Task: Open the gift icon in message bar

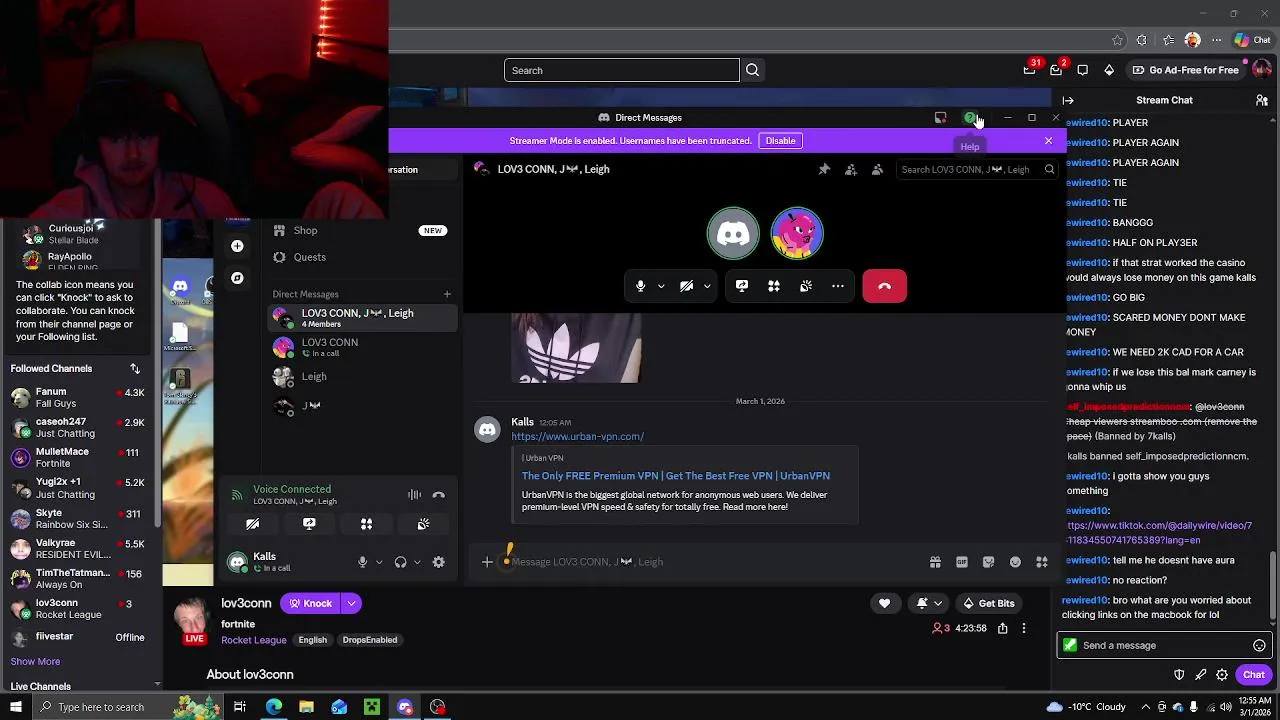Action: click(x=935, y=562)
